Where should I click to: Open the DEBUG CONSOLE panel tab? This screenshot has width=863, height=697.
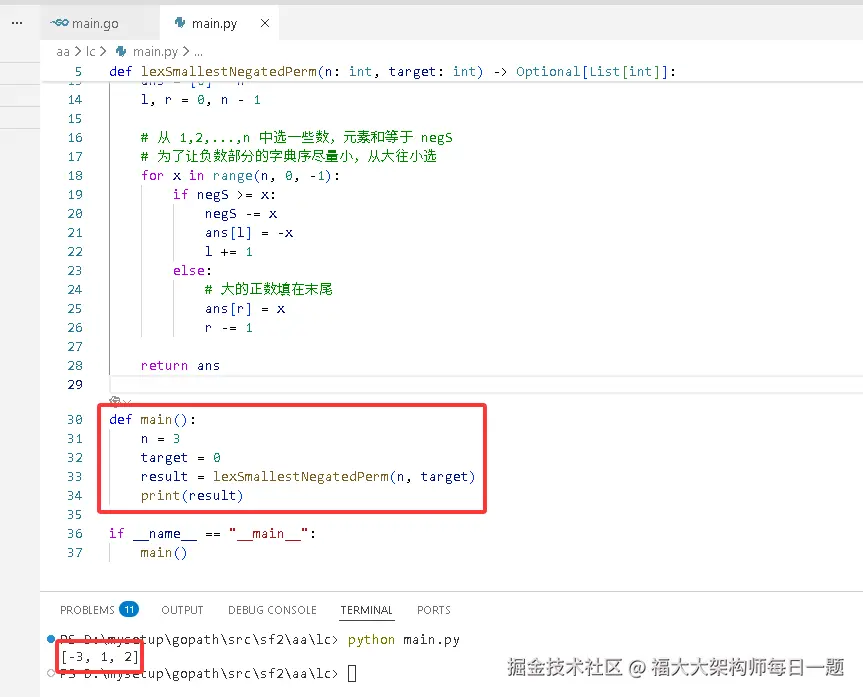(x=272, y=610)
